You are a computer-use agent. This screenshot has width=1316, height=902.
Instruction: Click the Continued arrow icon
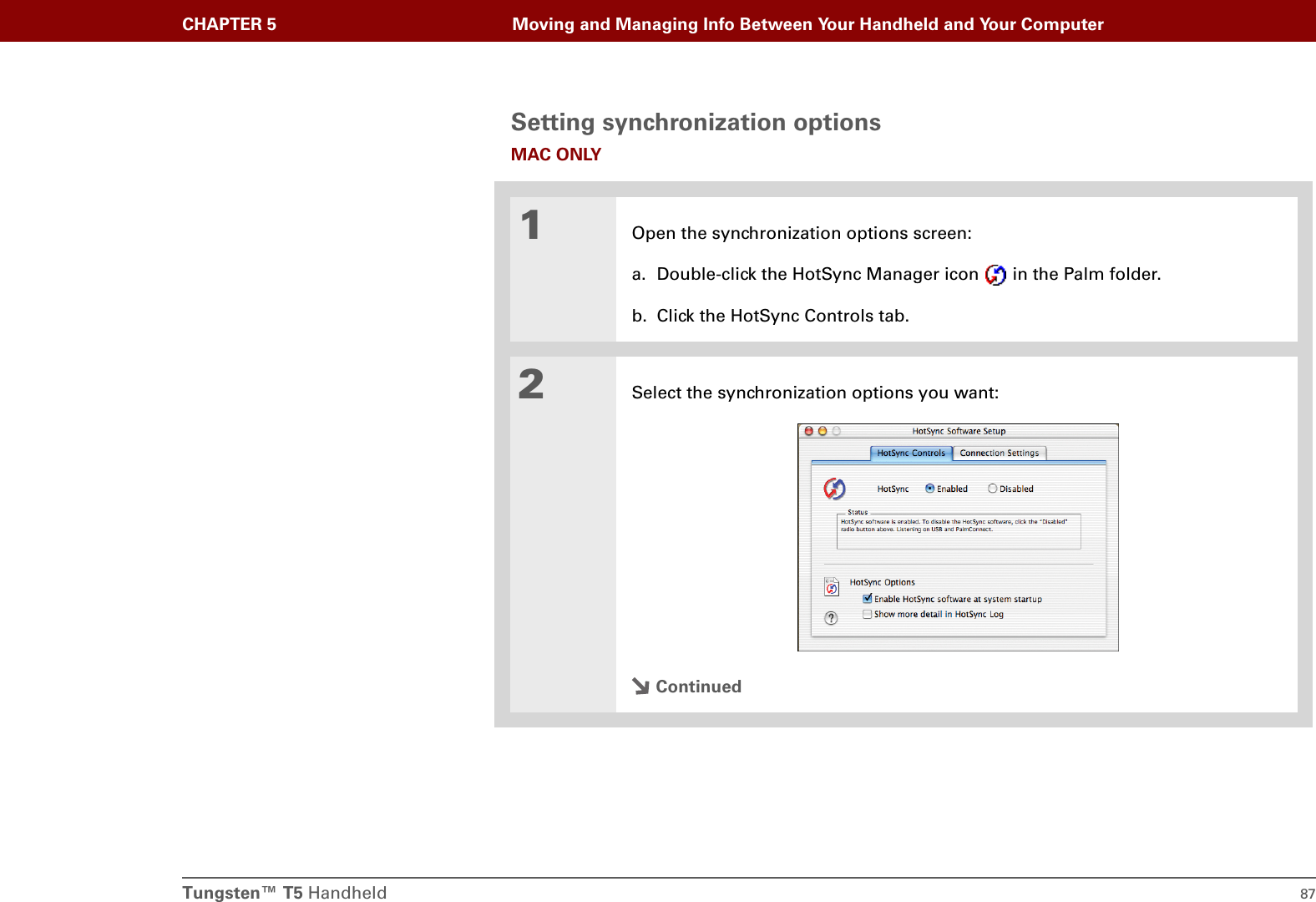[640, 687]
